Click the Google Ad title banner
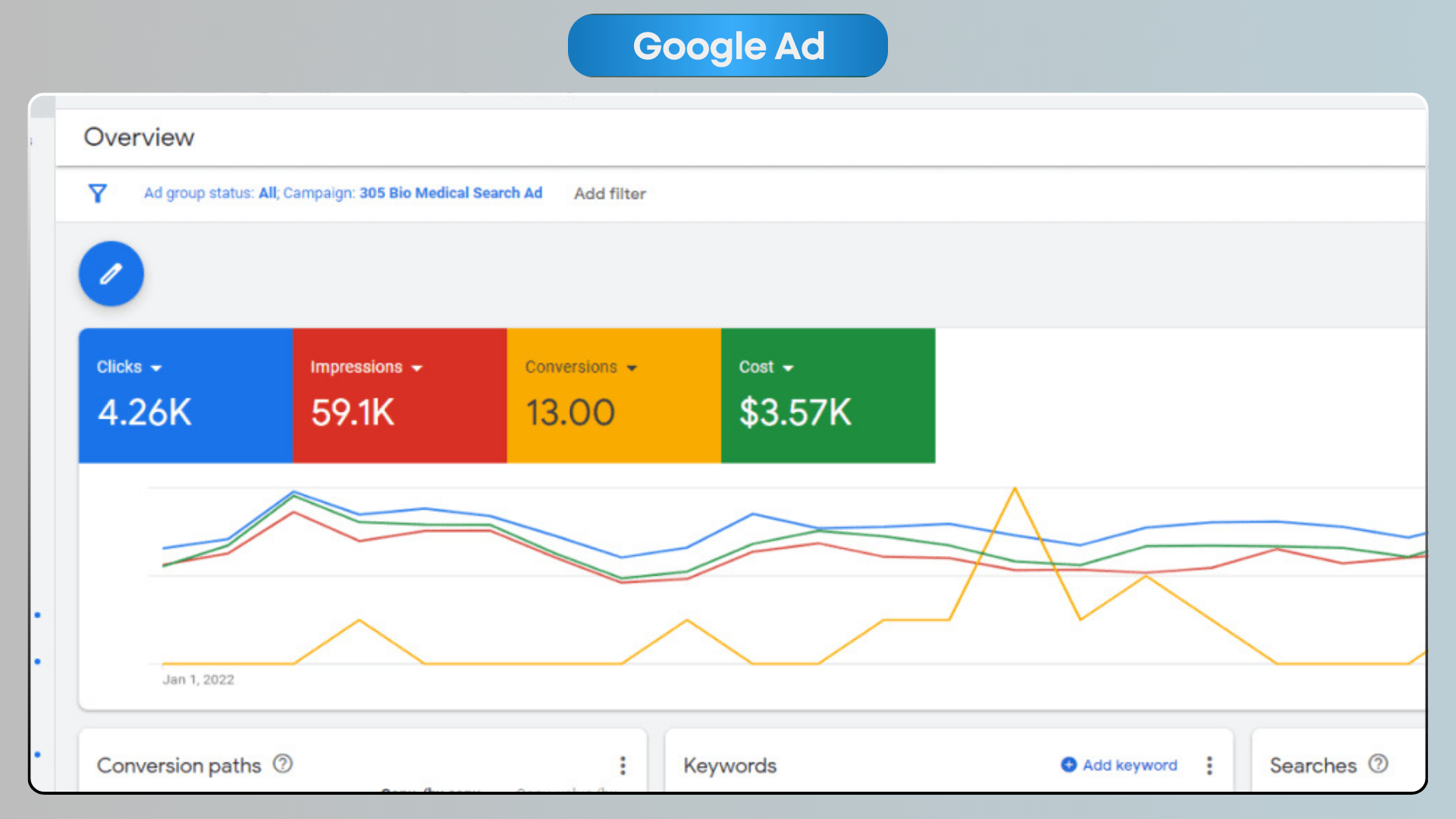Screen dimensions: 1456x819 tap(727, 45)
